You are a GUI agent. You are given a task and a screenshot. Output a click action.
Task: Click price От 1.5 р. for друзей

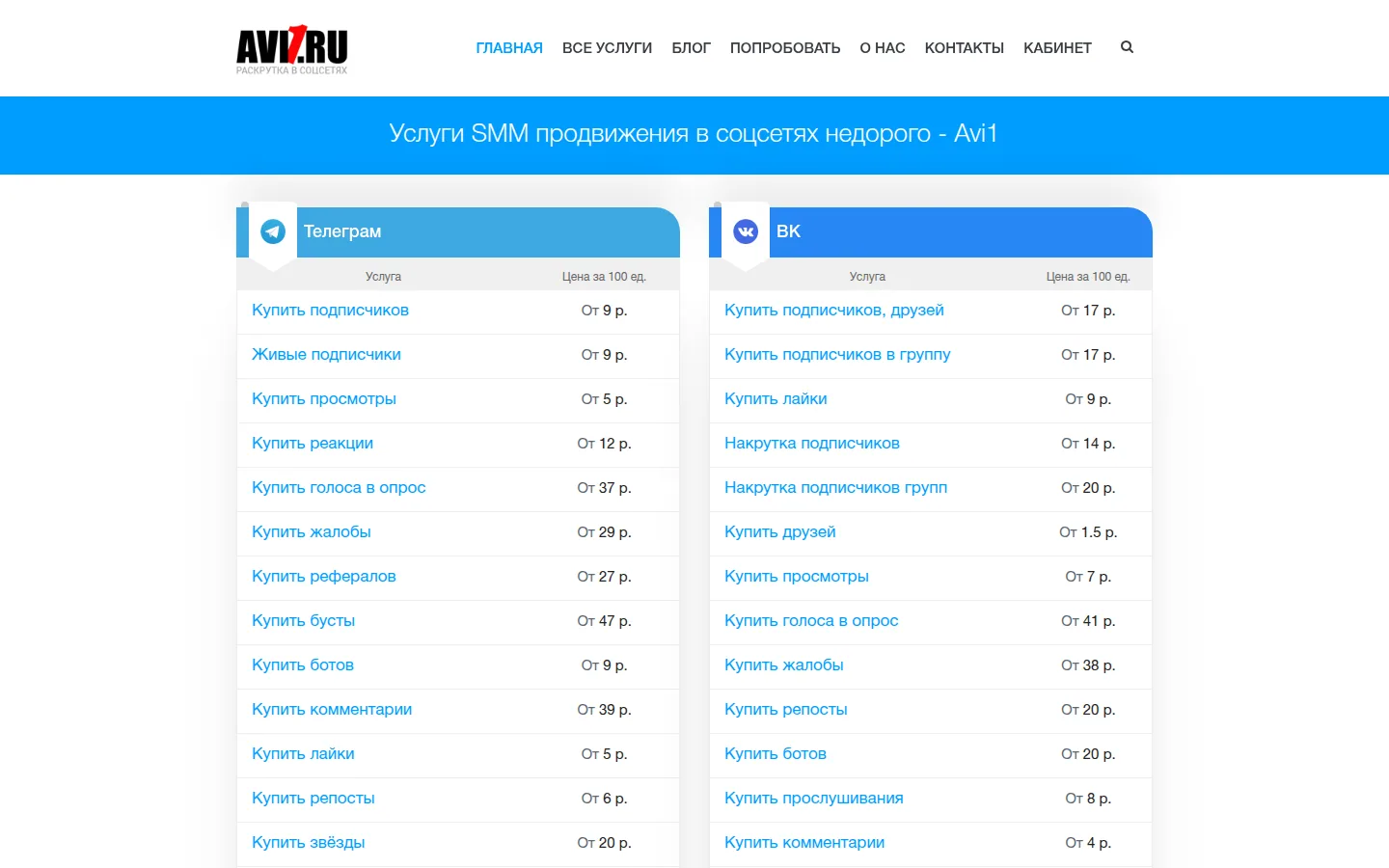click(1088, 532)
